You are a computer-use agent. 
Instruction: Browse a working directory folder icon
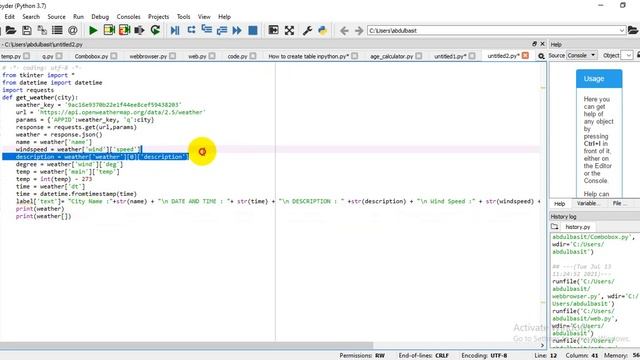point(633,31)
